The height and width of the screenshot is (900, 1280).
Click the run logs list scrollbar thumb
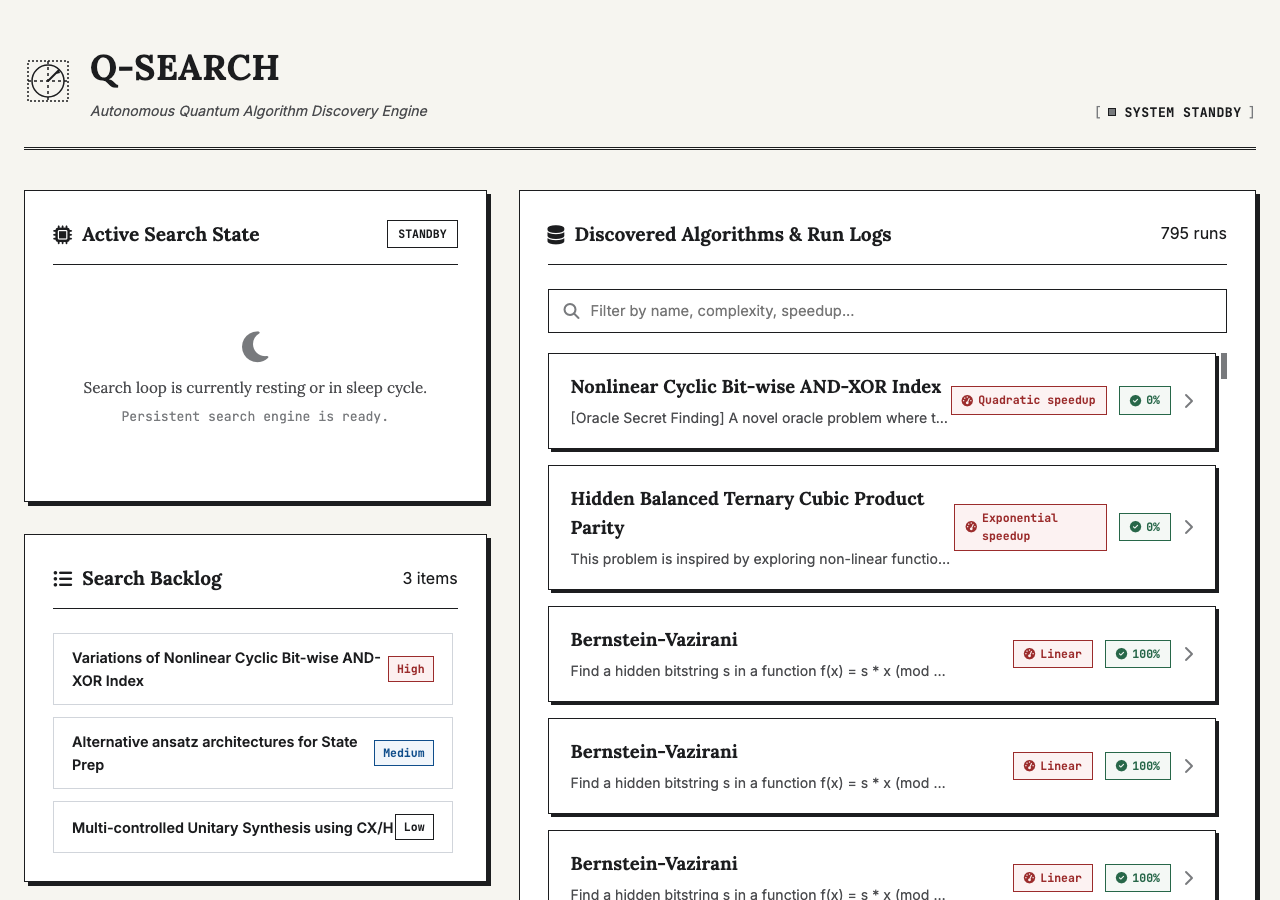[x=1224, y=366]
